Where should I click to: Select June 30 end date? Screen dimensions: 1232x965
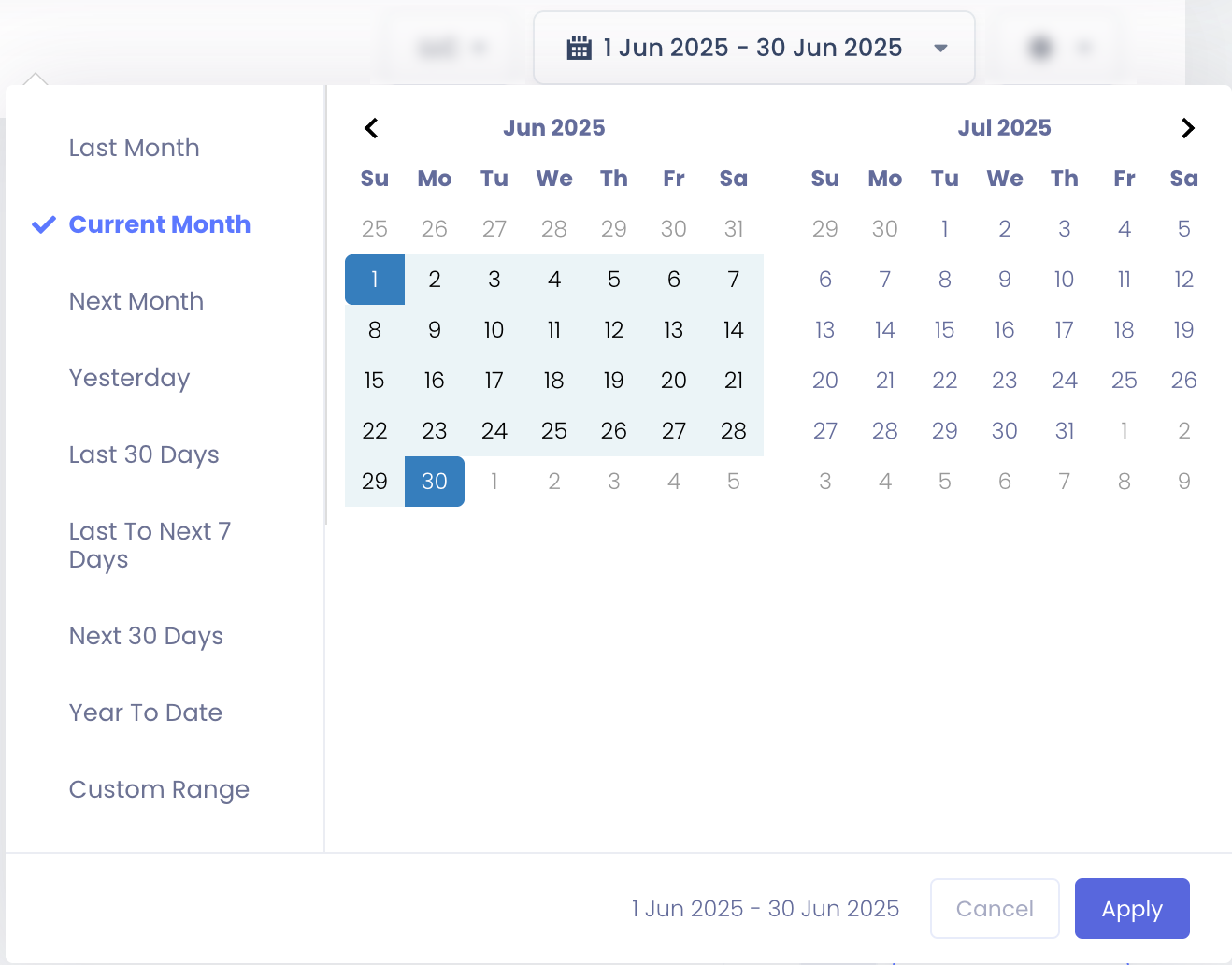[435, 482]
